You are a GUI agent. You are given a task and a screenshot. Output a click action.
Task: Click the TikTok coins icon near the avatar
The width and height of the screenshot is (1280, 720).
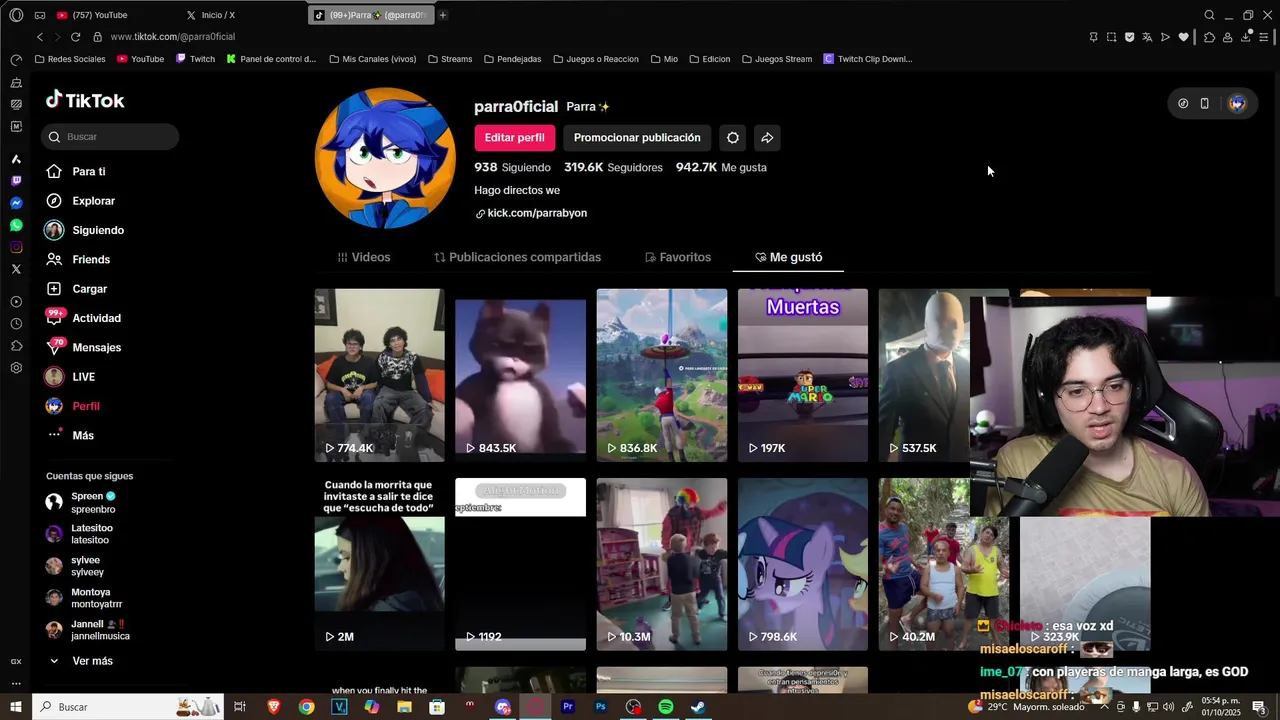(x=1183, y=103)
